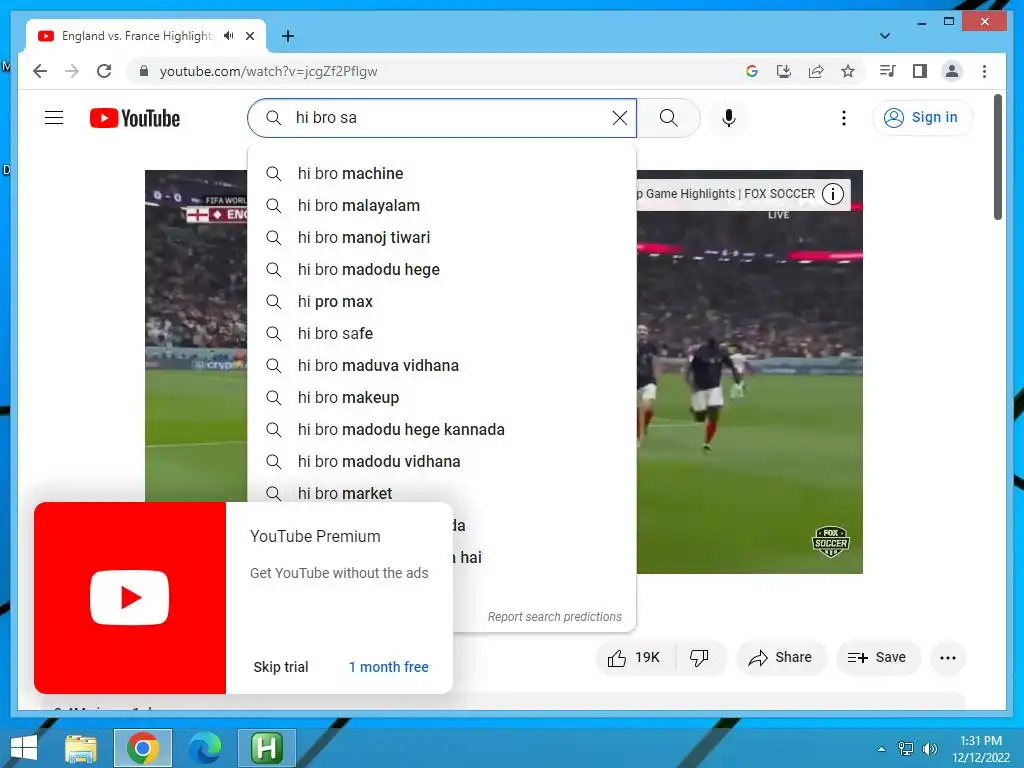Click the address bar URL
Screen dimensions: 1024x768
point(268,71)
